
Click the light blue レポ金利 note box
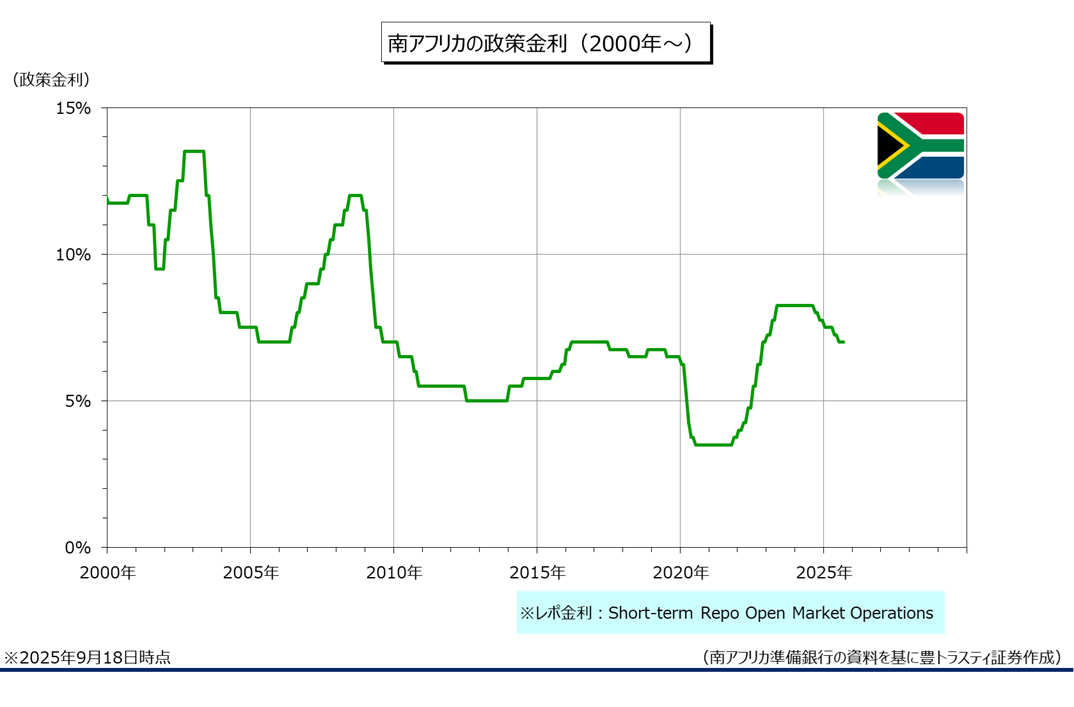730,612
